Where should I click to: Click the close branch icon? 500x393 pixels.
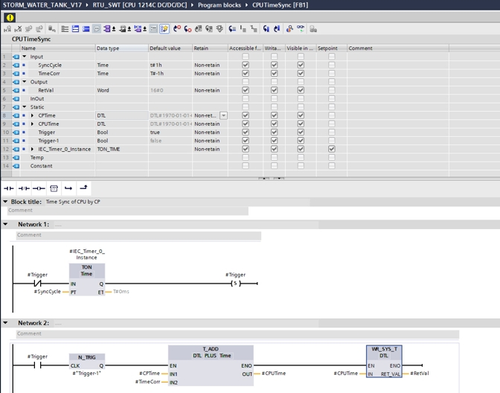point(83,188)
